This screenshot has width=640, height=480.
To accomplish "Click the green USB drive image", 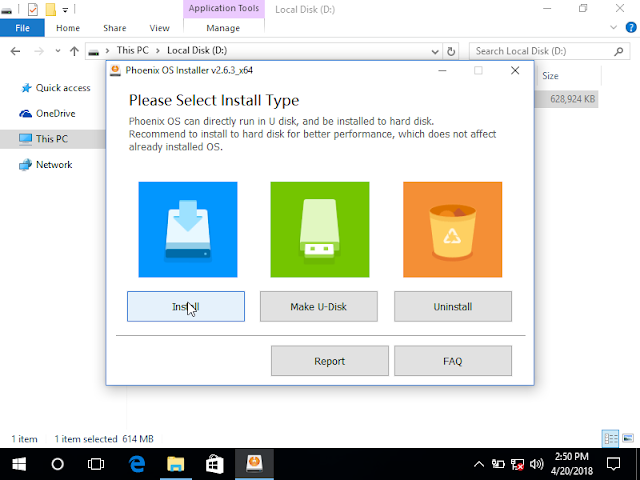I will pos(320,229).
